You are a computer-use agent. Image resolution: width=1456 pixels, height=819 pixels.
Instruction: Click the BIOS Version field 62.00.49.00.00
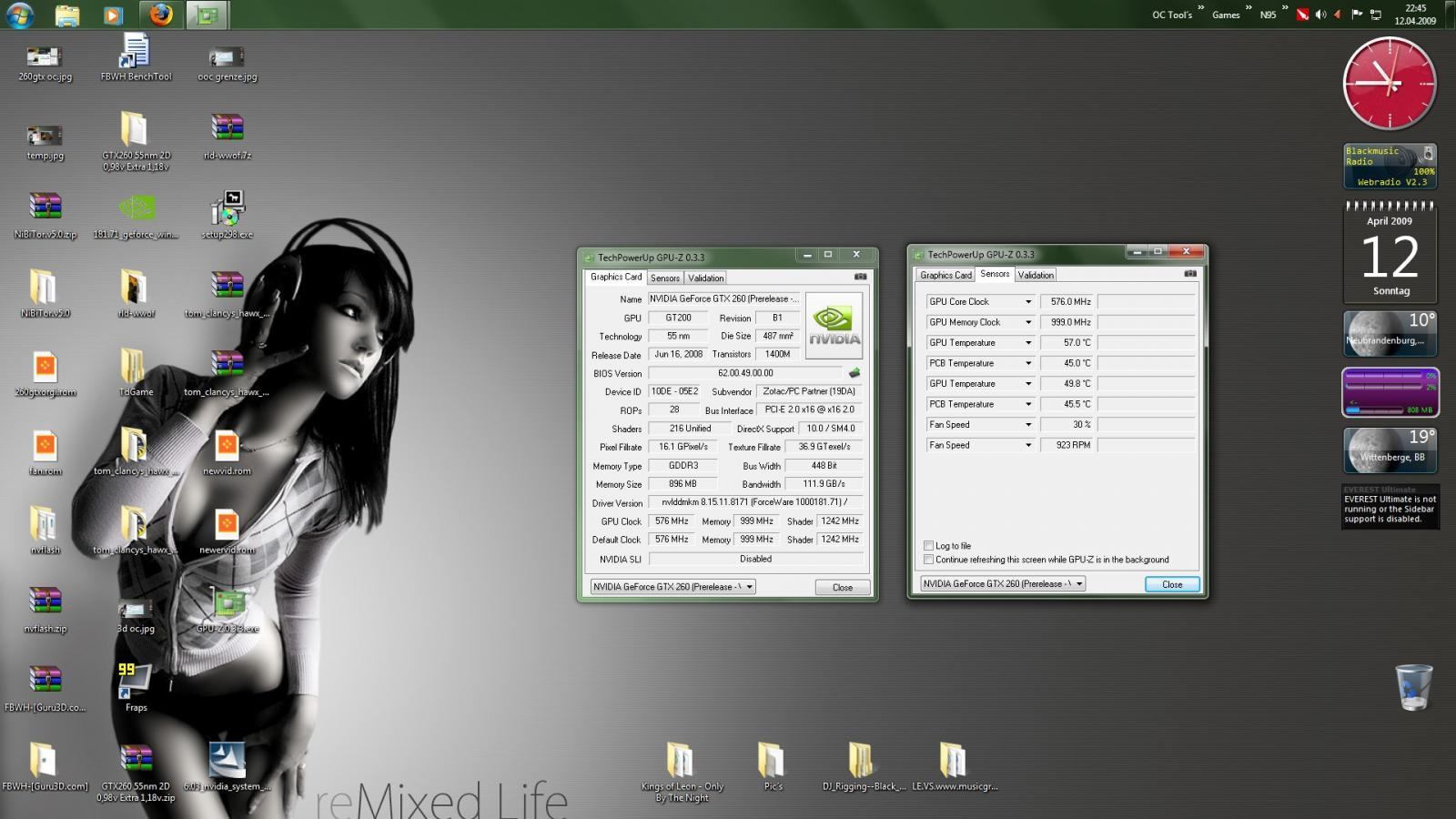[746, 373]
